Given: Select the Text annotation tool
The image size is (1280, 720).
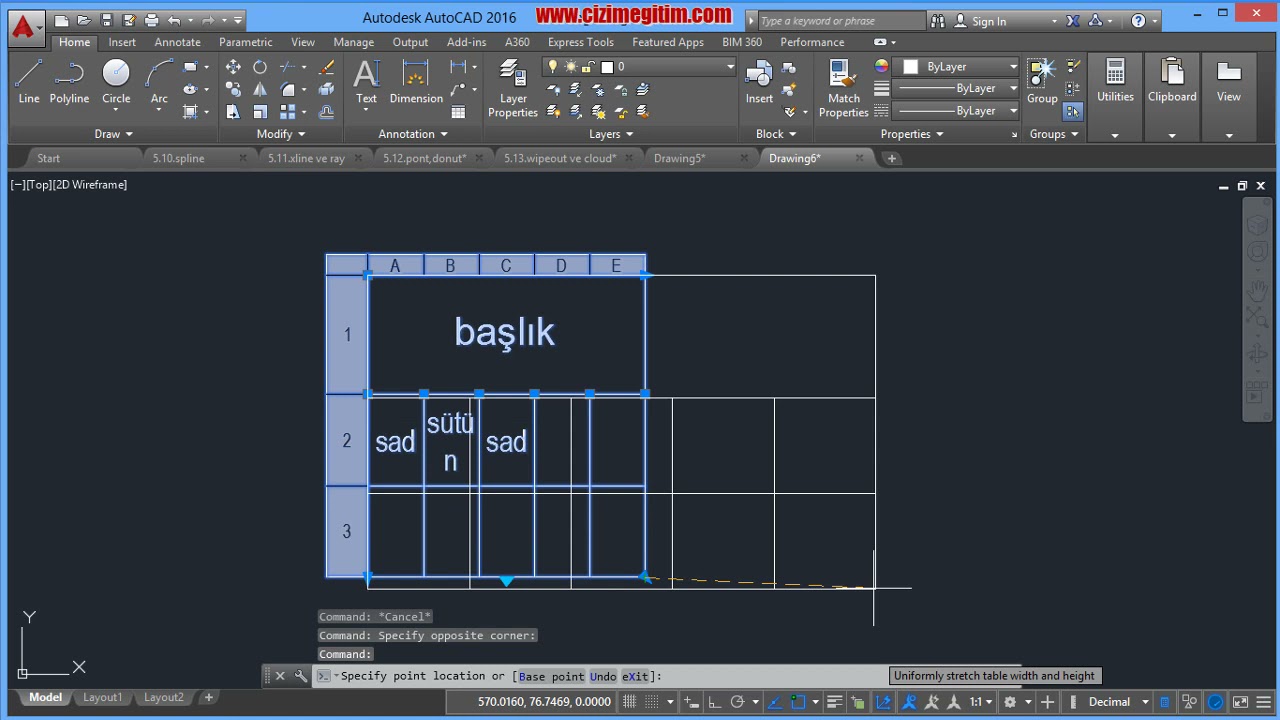Looking at the screenshot, I should [x=366, y=81].
